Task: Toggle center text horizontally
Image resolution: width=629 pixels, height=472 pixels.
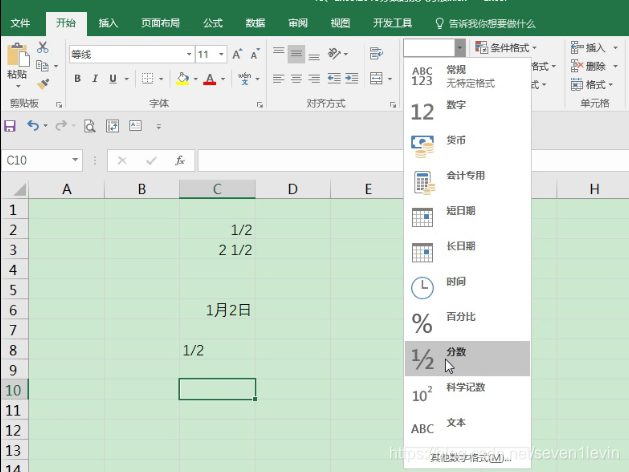Action: point(296,79)
